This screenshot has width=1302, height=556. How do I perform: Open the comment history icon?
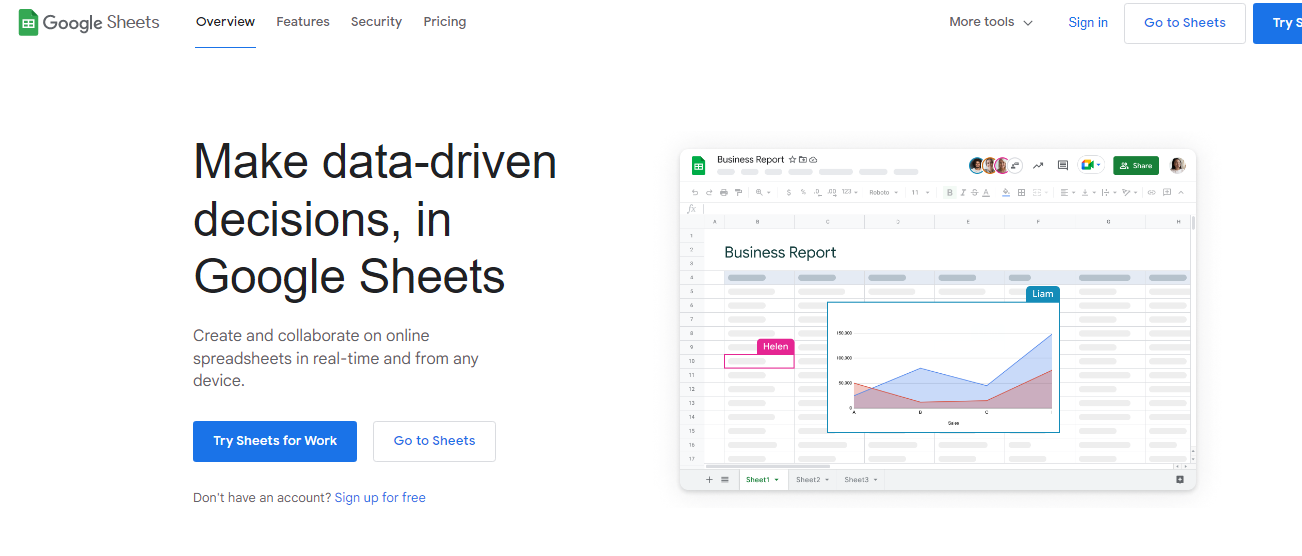pos(1063,165)
